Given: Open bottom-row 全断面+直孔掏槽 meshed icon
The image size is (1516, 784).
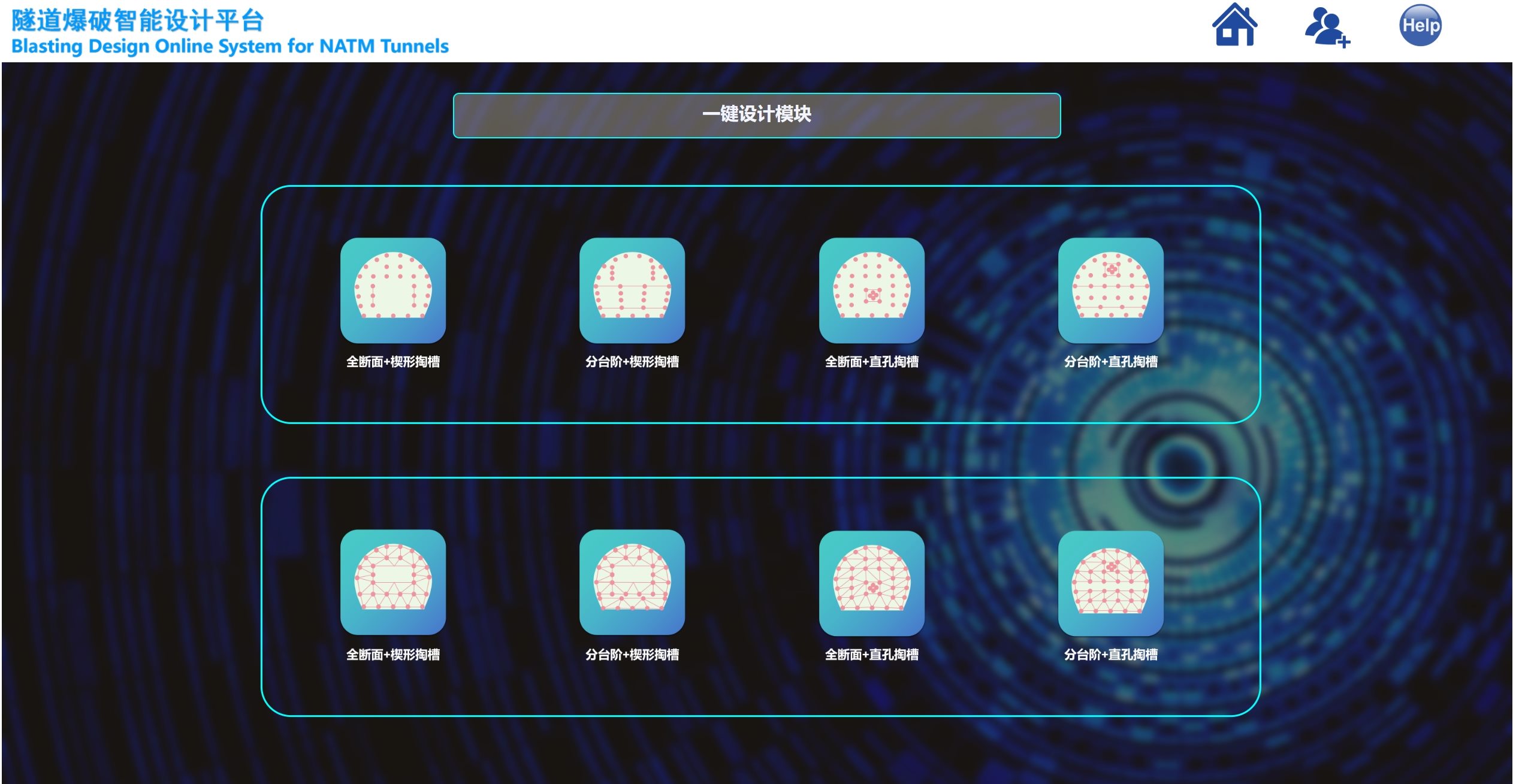Looking at the screenshot, I should 872,583.
